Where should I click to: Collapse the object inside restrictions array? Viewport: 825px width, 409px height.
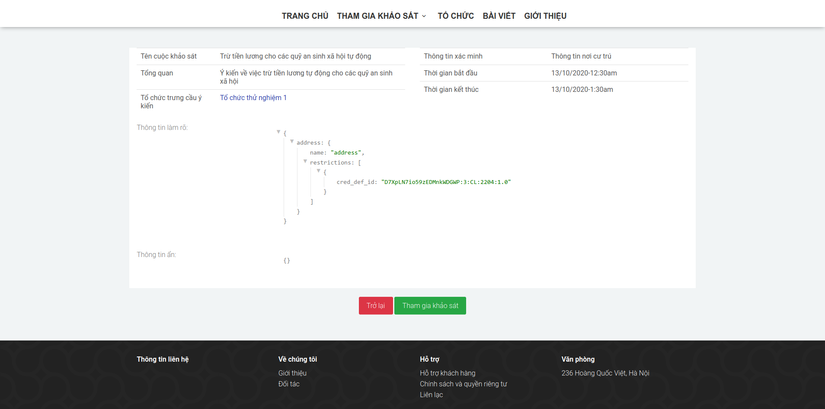318,171
